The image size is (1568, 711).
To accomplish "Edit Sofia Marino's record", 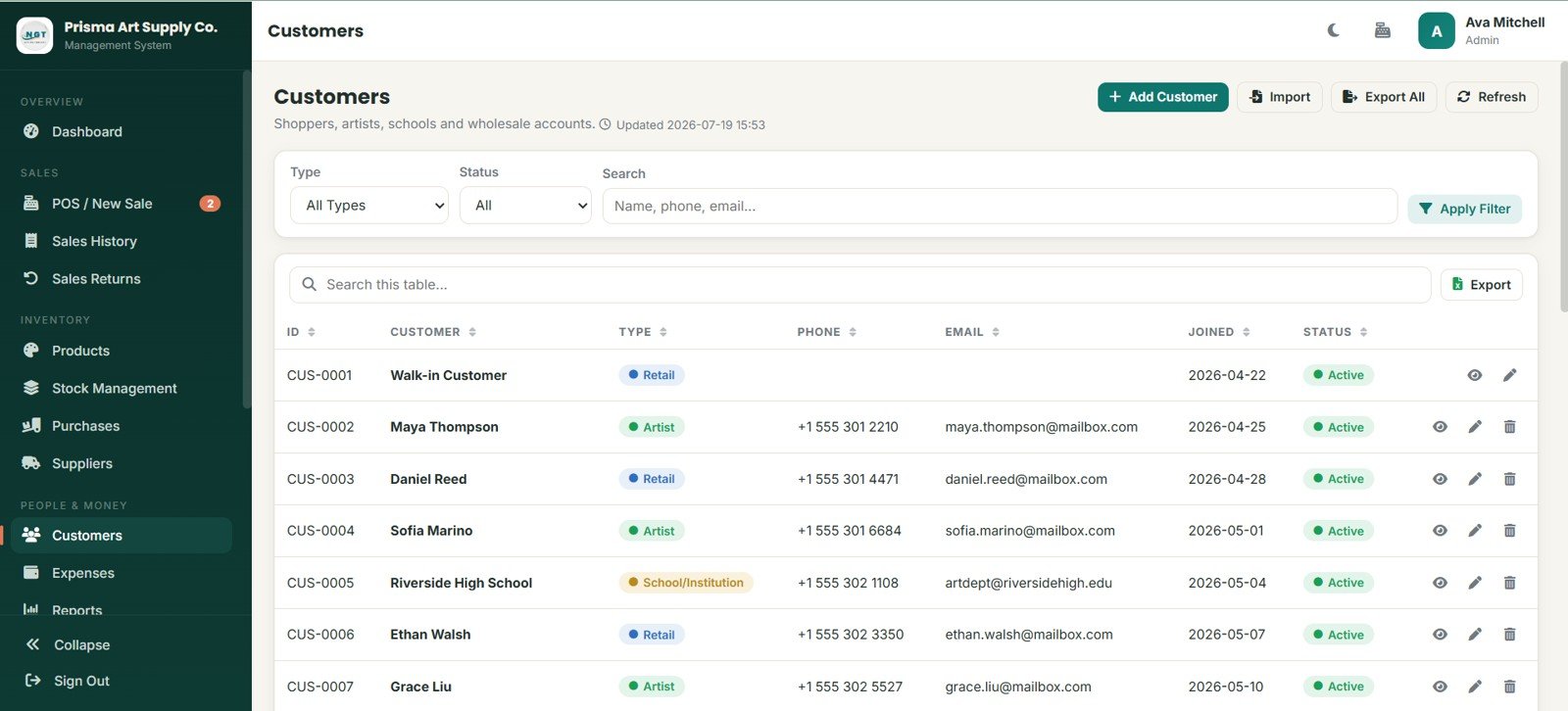I will point(1475,531).
